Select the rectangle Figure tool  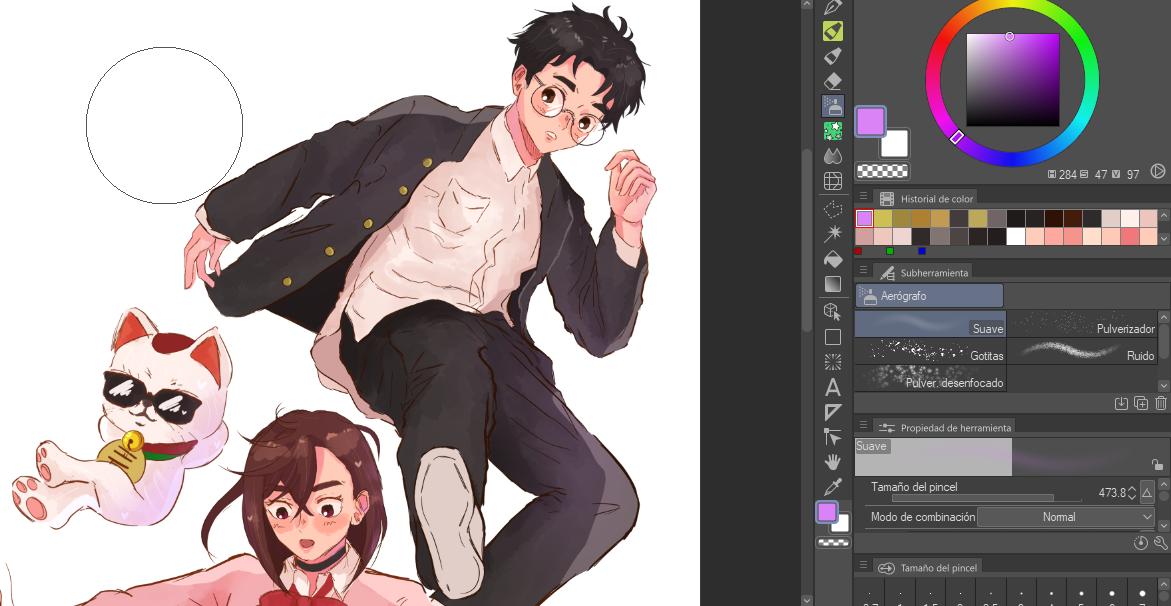click(833, 337)
